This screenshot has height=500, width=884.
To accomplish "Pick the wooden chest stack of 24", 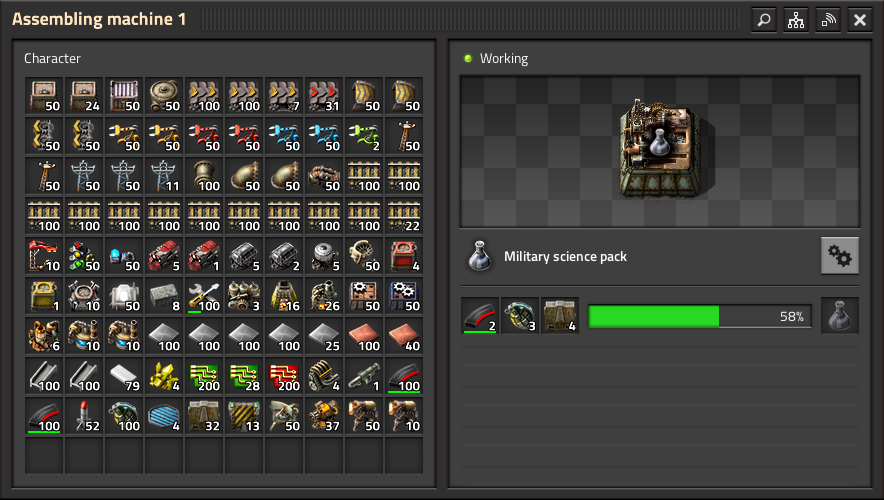I will 84,96.
